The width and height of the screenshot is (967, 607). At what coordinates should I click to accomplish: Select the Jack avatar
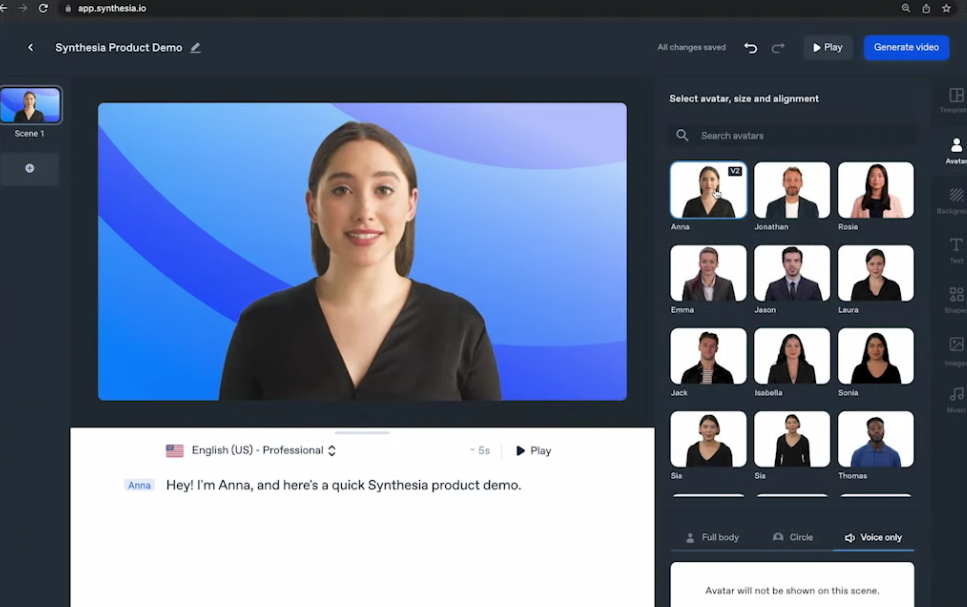(708, 356)
